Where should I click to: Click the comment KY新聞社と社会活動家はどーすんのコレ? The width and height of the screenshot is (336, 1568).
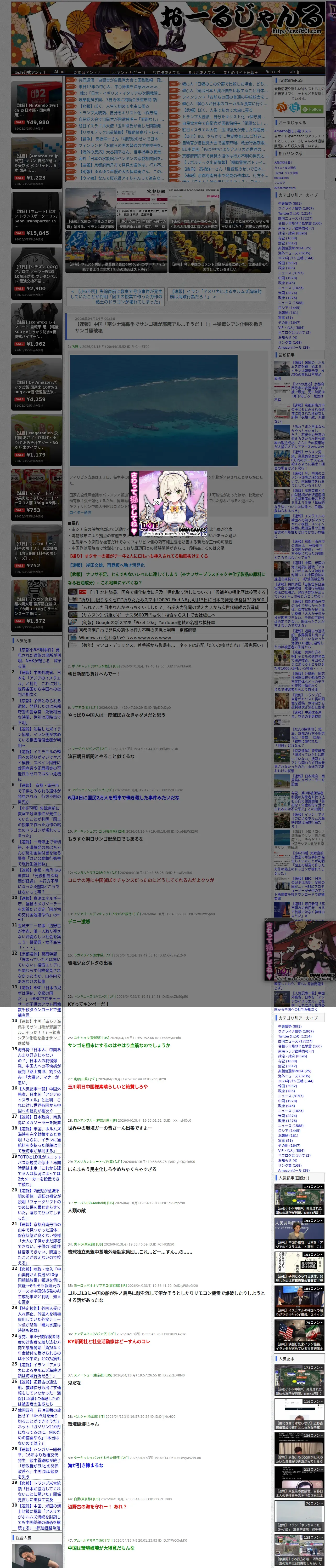(109, 1342)
